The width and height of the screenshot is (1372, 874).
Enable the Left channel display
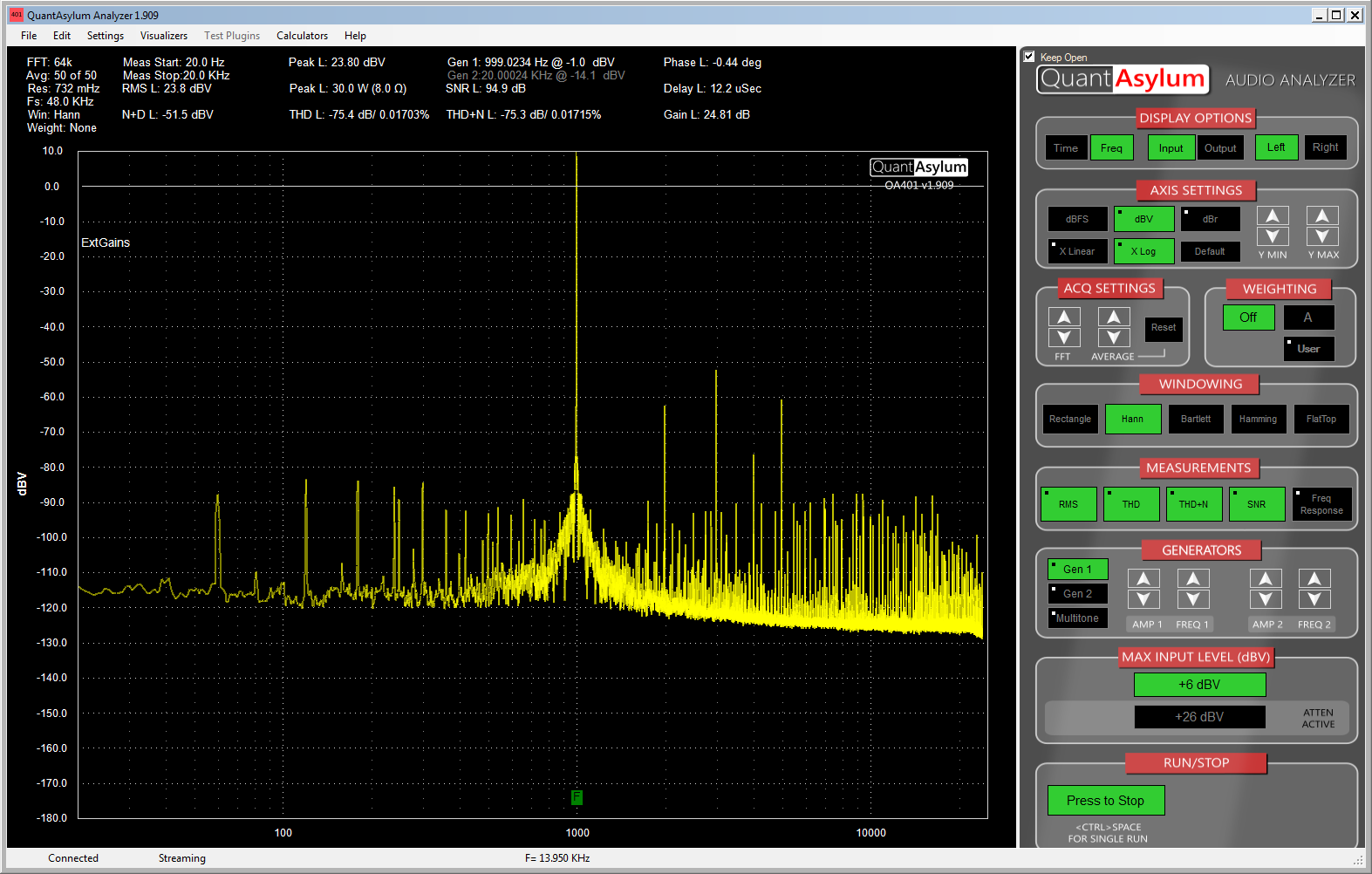[x=1277, y=147]
